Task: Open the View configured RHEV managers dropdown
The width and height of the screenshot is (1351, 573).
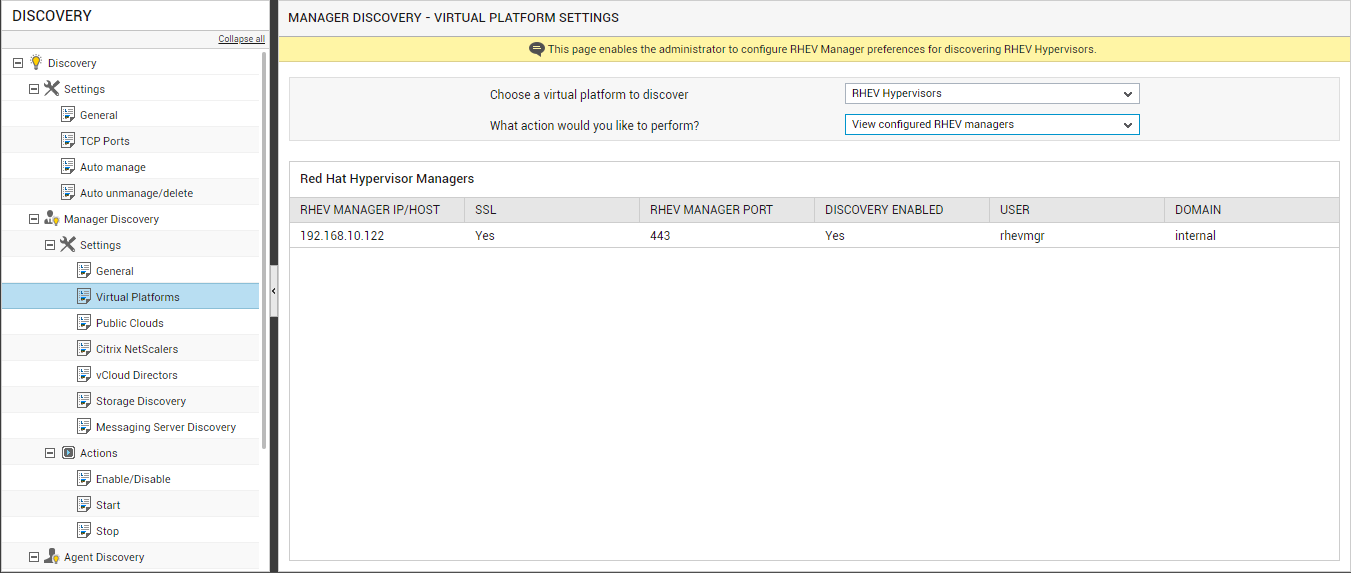Action: pos(992,125)
